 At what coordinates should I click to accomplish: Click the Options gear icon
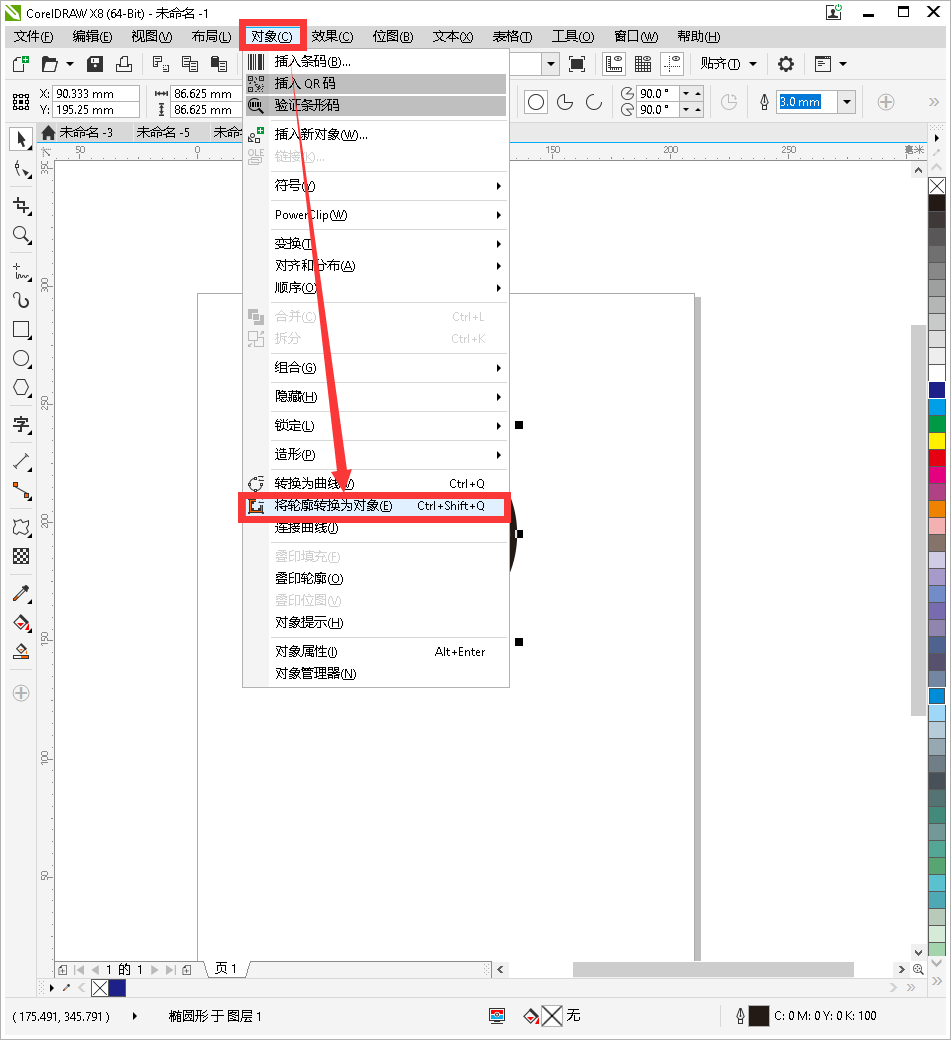click(x=786, y=64)
